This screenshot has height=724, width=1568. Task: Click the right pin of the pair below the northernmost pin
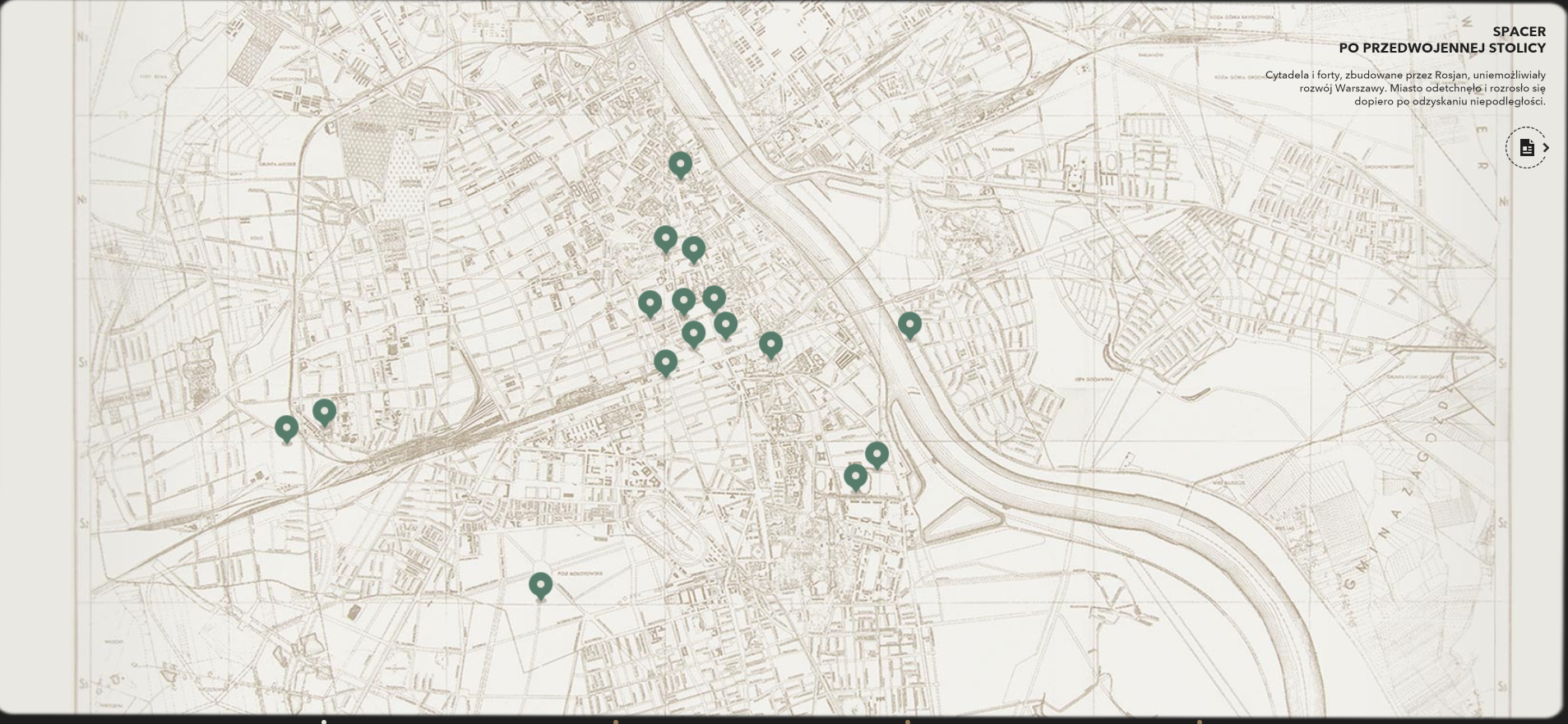pyautogui.click(x=694, y=248)
